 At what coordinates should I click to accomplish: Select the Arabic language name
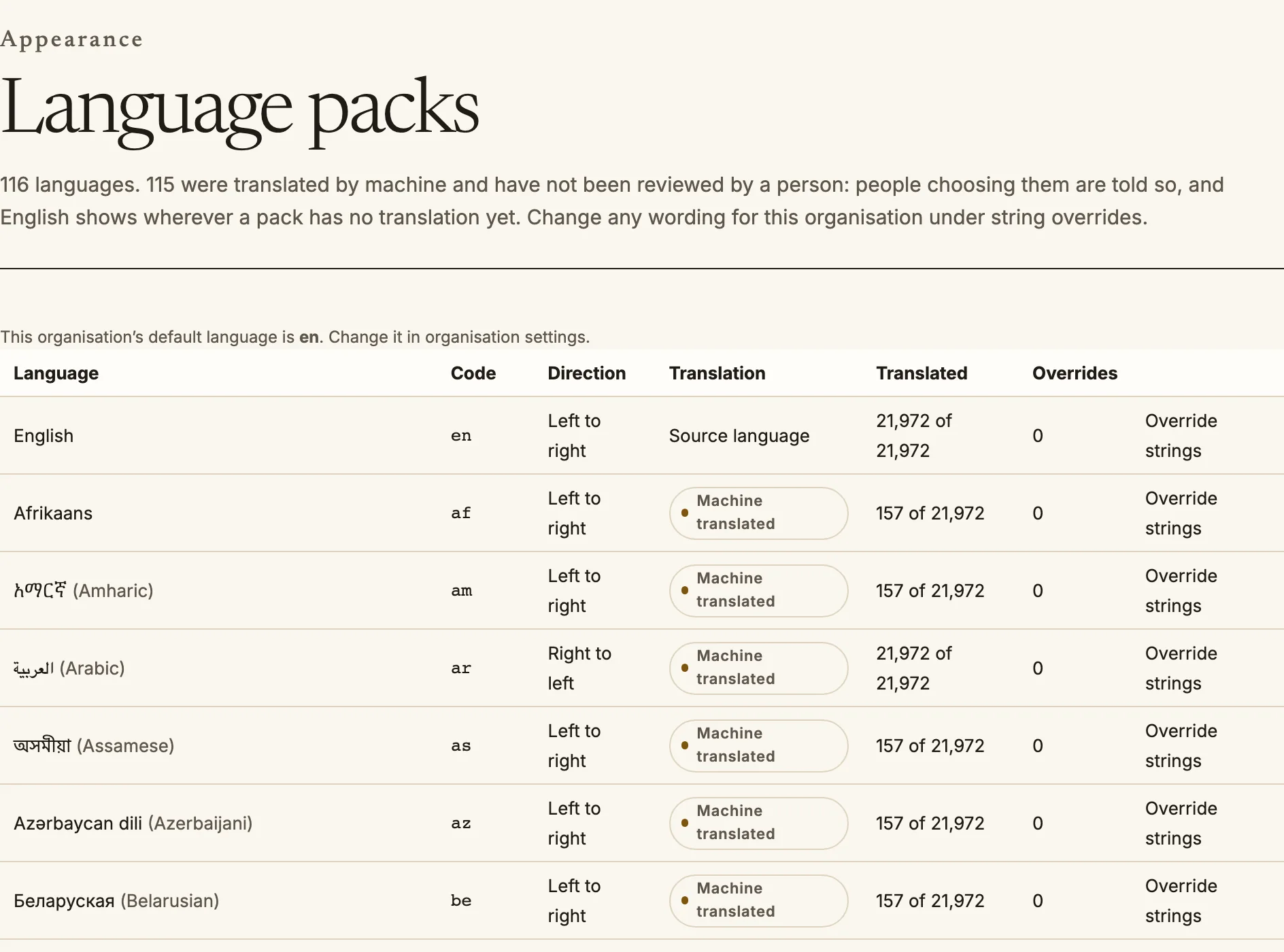69,668
